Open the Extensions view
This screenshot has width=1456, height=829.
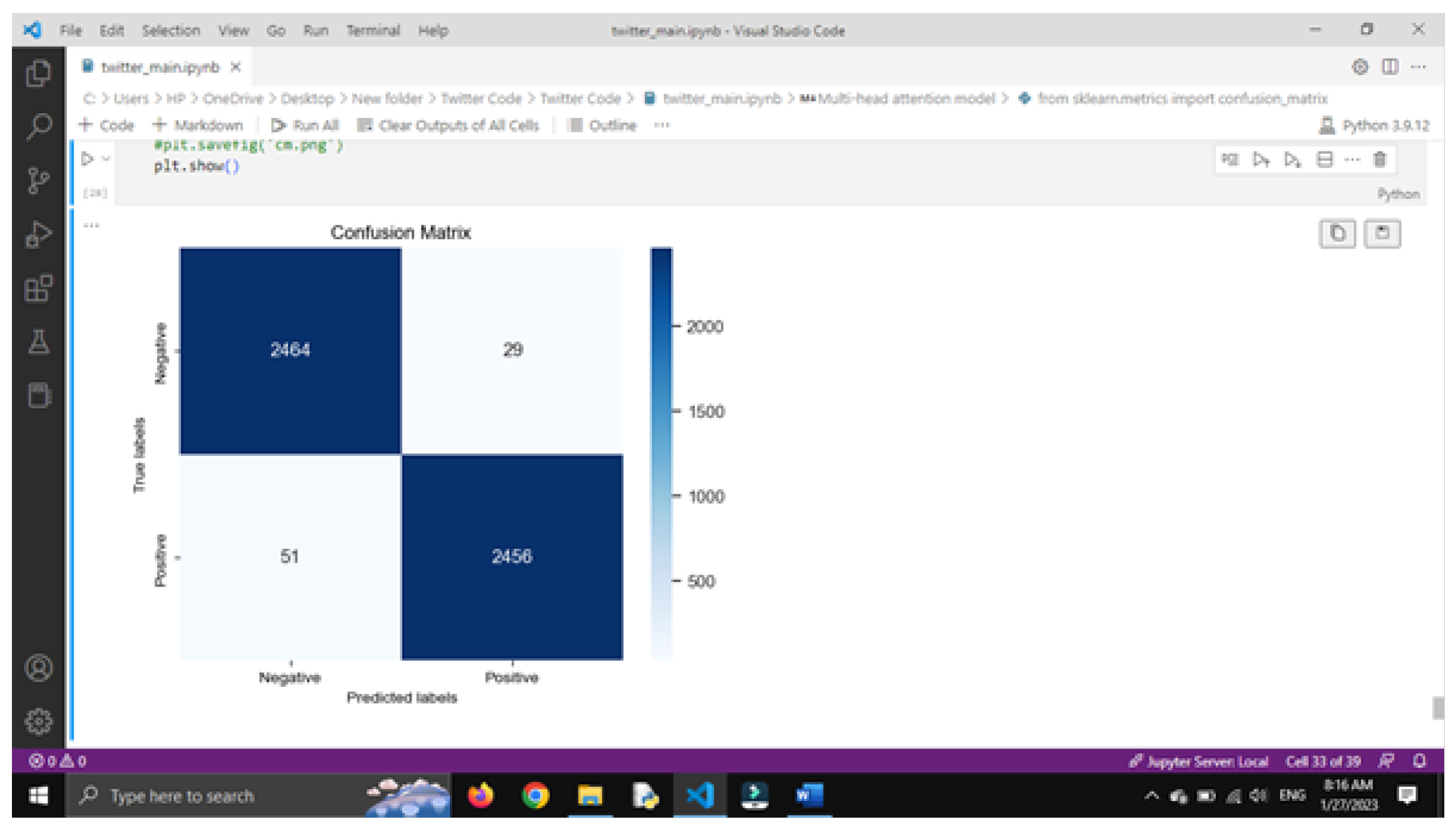coord(38,288)
